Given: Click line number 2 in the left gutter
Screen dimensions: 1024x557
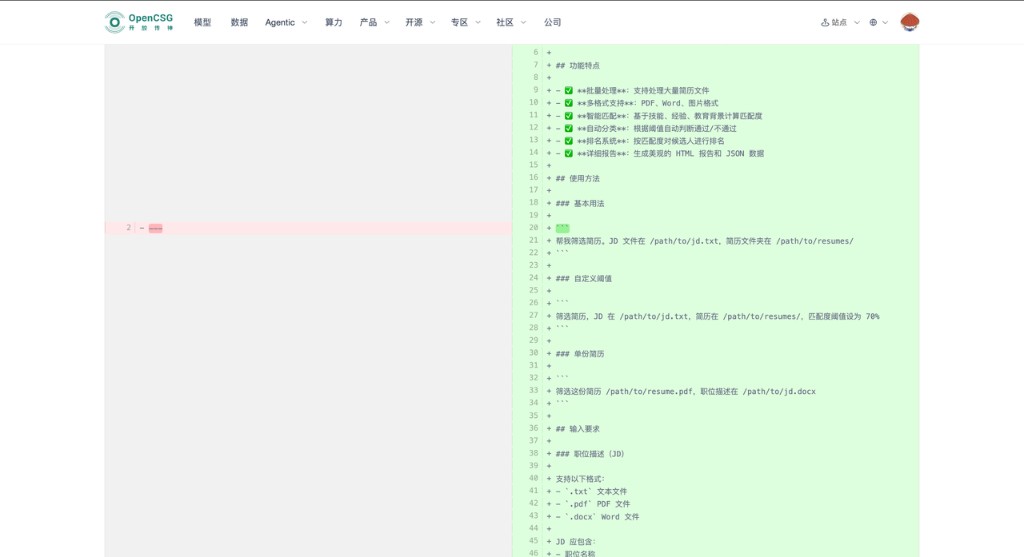Looking at the screenshot, I should point(129,227).
